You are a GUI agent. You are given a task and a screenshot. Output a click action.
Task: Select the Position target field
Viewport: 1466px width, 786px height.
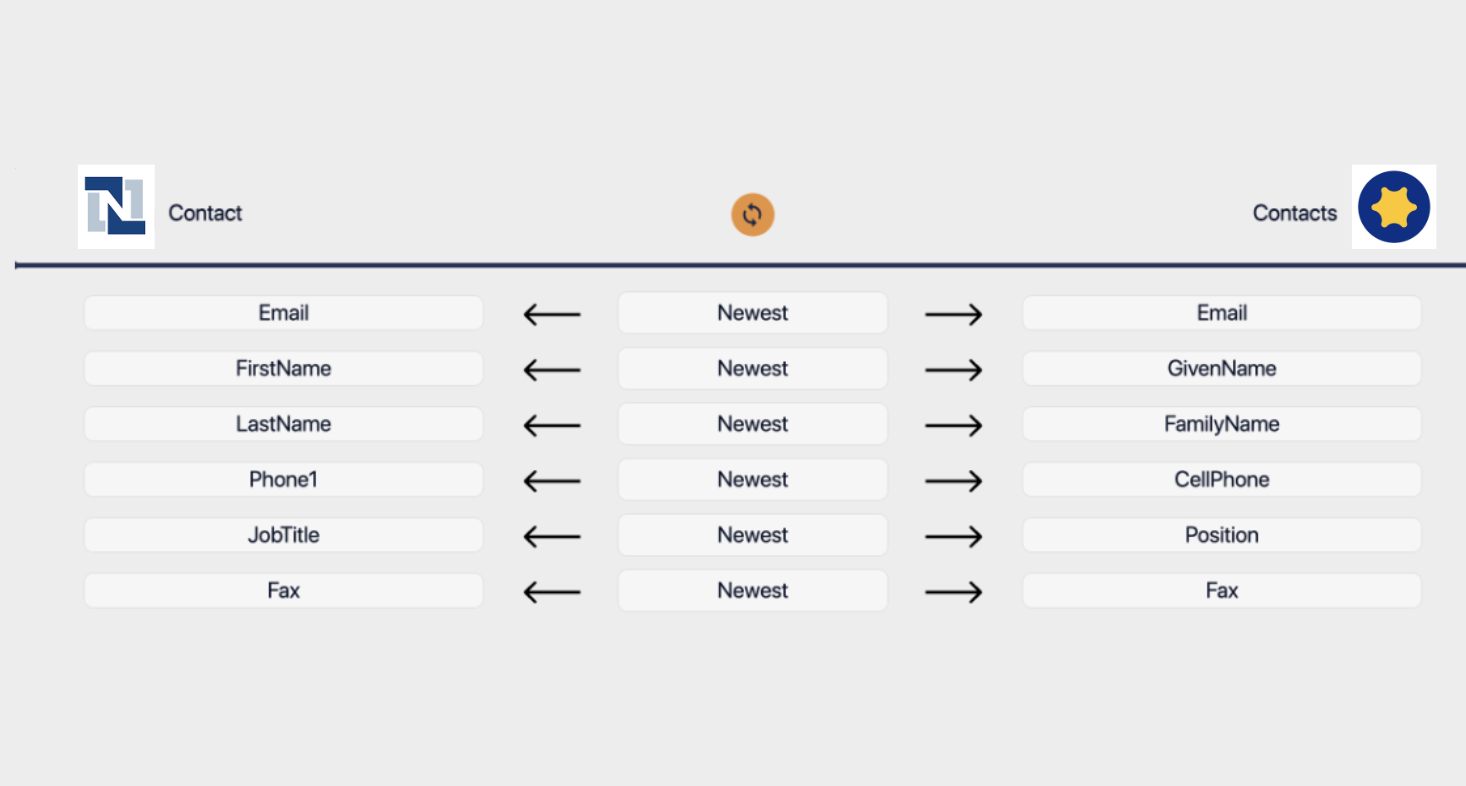click(1222, 535)
